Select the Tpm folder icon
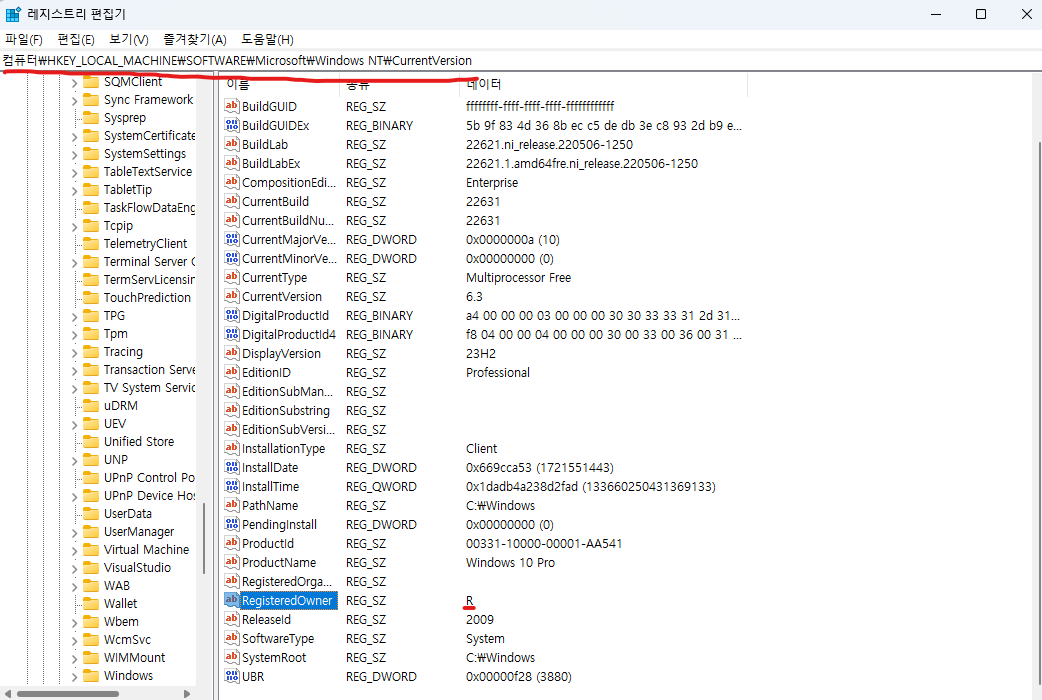The width and height of the screenshot is (1042, 700). click(91, 334)
